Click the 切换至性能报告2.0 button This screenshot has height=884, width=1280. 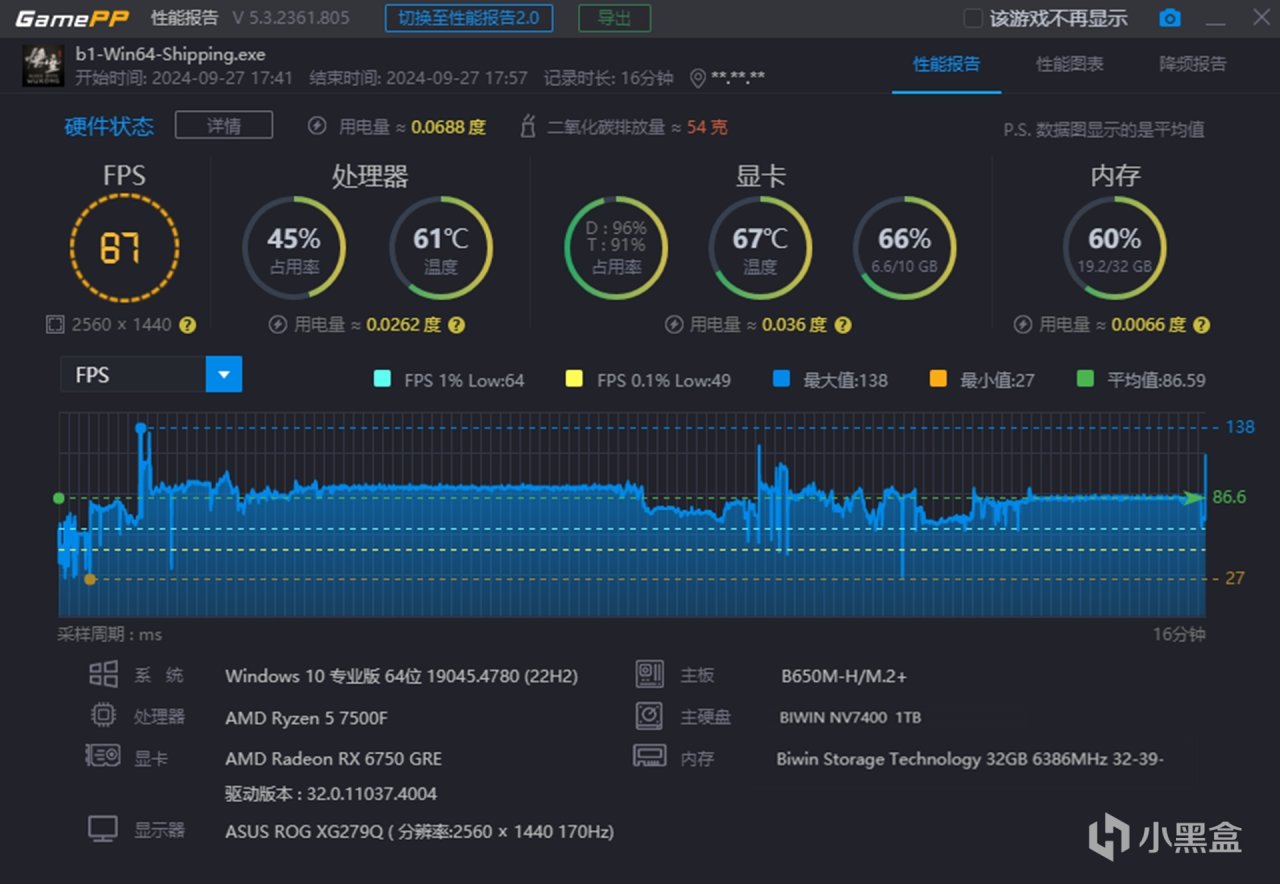tap(469, 18)
